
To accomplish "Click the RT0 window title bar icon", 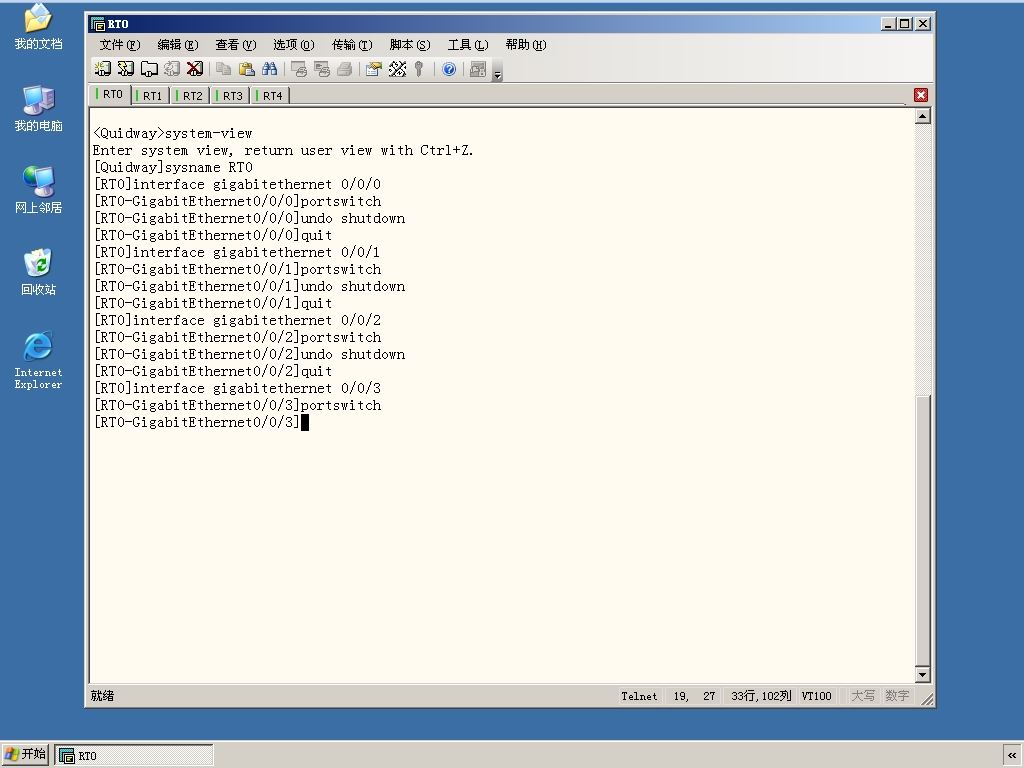I will (x=99, y=24).
